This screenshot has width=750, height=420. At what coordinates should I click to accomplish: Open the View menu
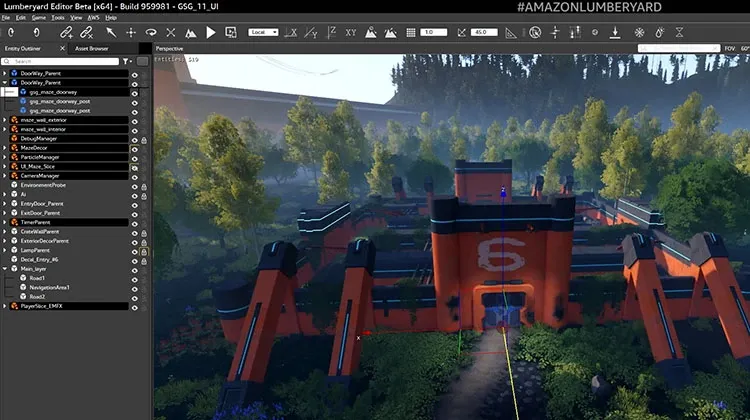click(x=76, y=18)
